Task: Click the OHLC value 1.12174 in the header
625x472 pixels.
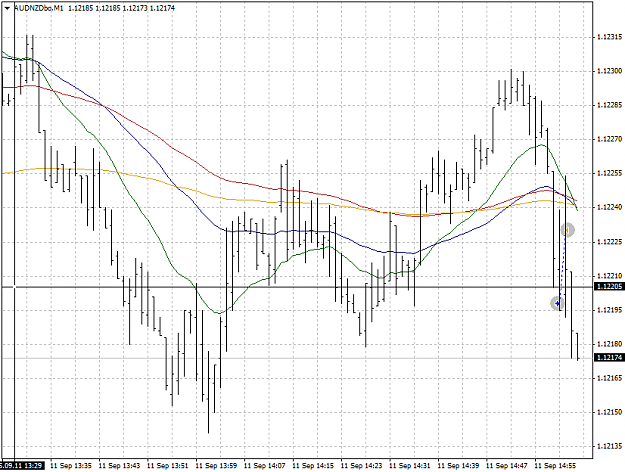Action: pos(162,8)
